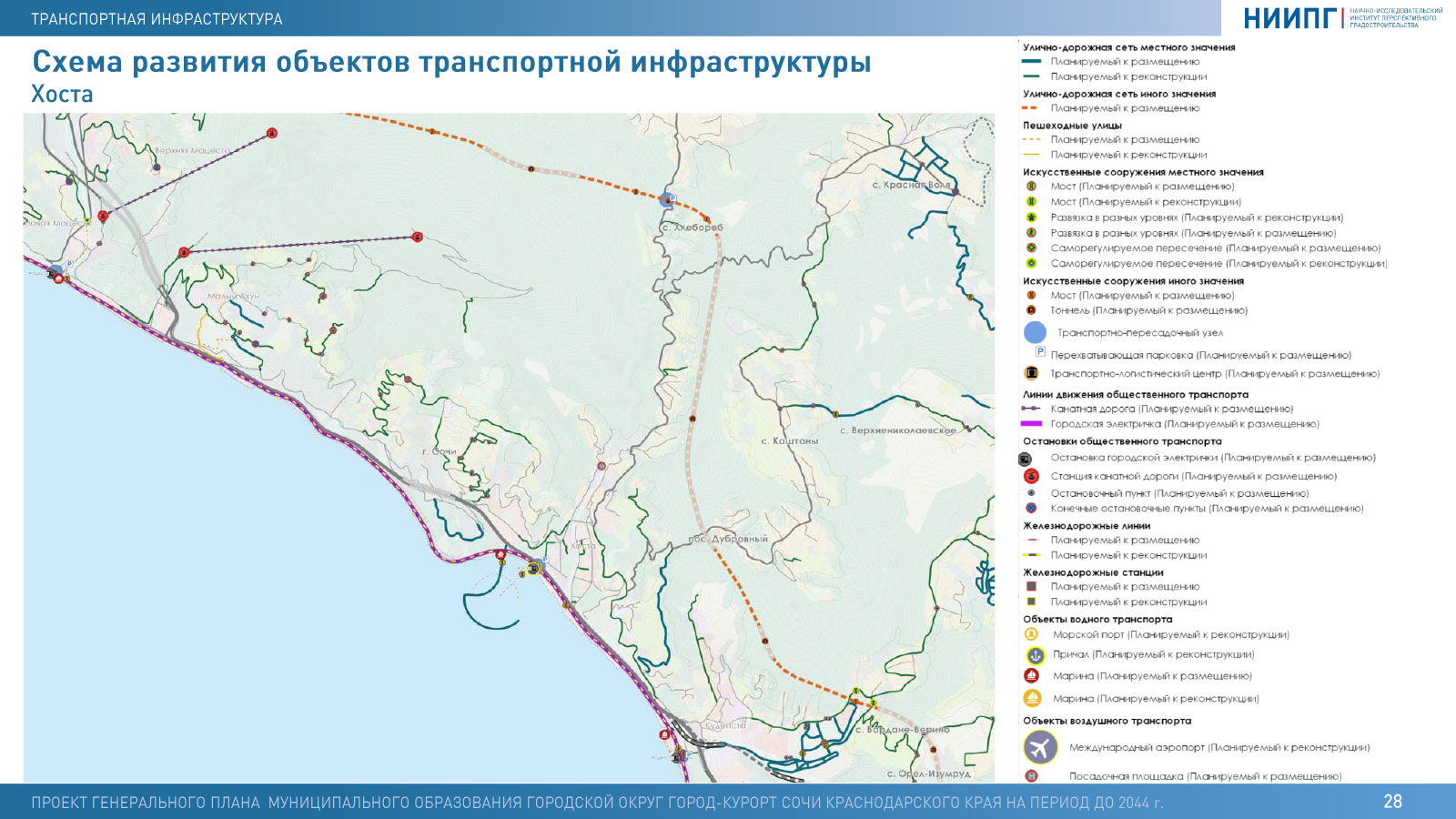Click 'Искусственные сооружения местного значения' heading
Viewport: 1456px width, 819px height.
1143,172
